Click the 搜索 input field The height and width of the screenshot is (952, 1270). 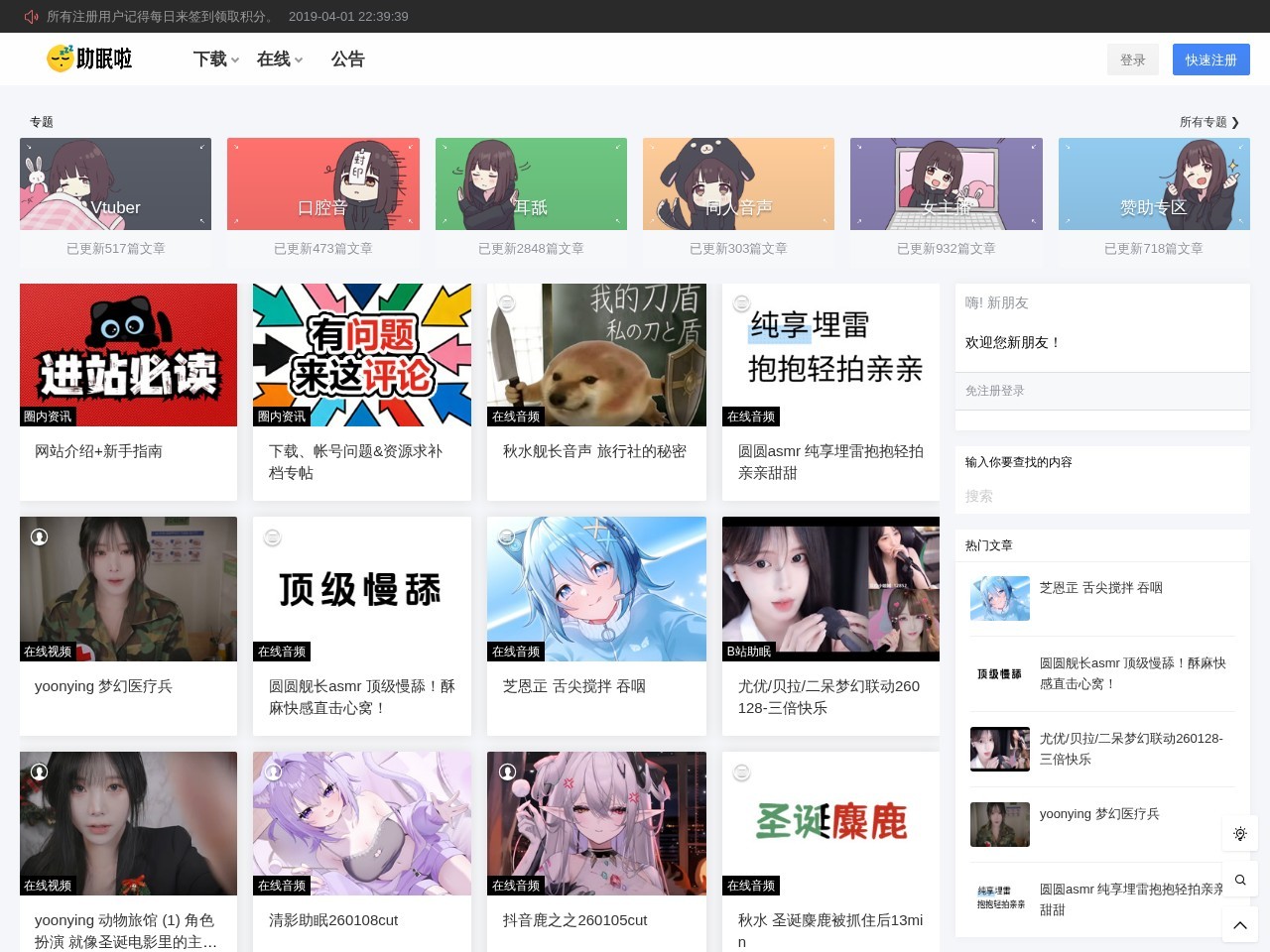click(x=1101, y=496)
